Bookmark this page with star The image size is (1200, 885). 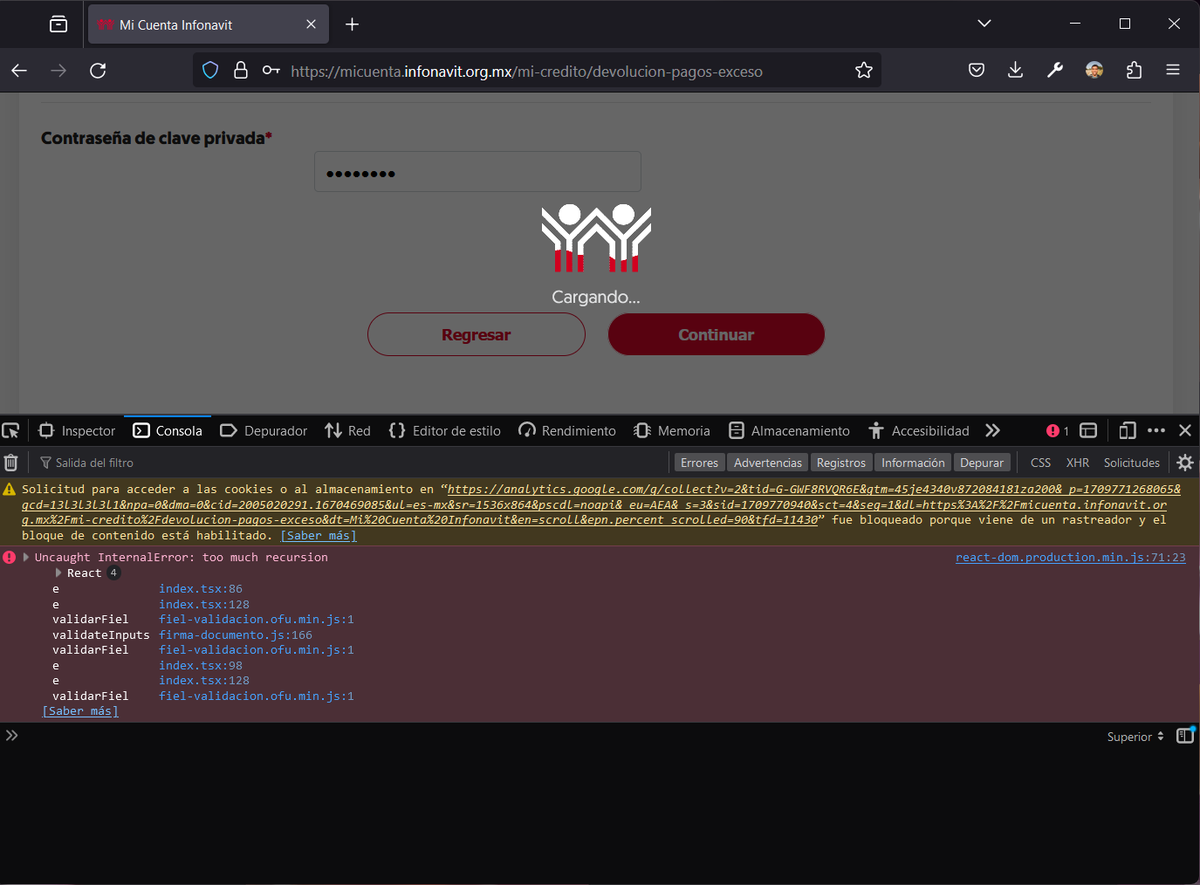point(864,70)
